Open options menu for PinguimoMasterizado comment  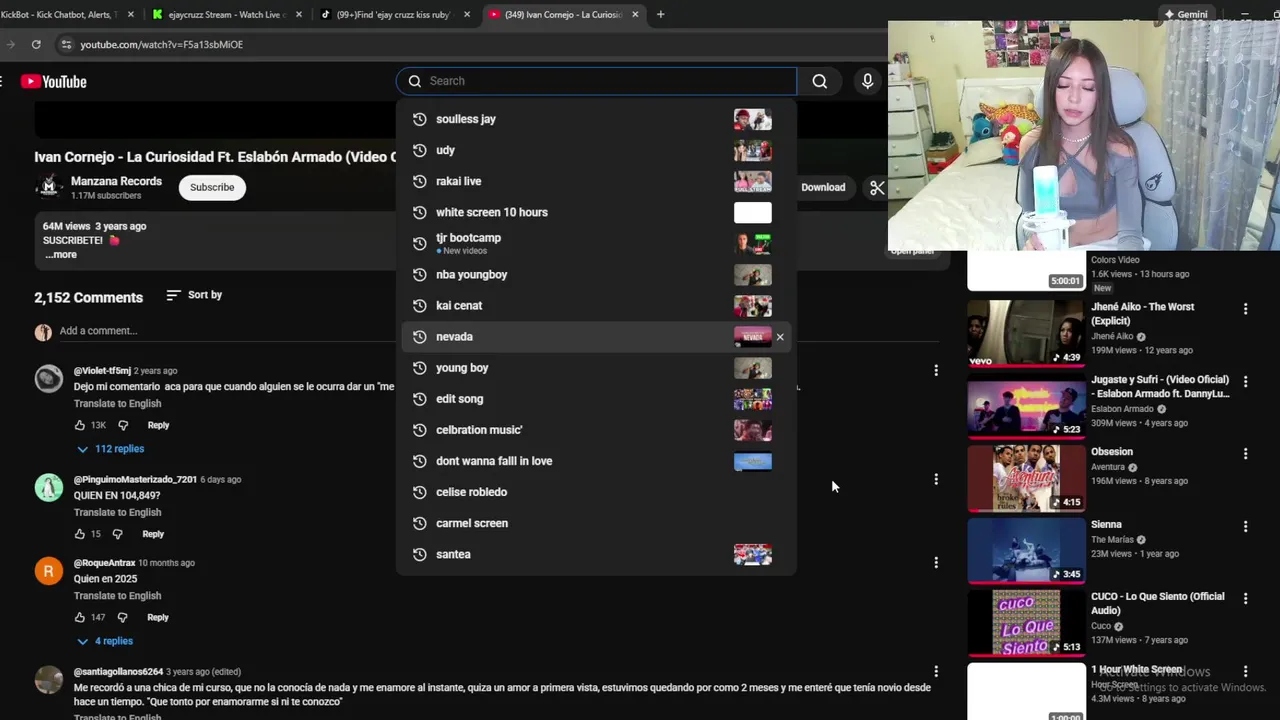[x=936, y=479]
